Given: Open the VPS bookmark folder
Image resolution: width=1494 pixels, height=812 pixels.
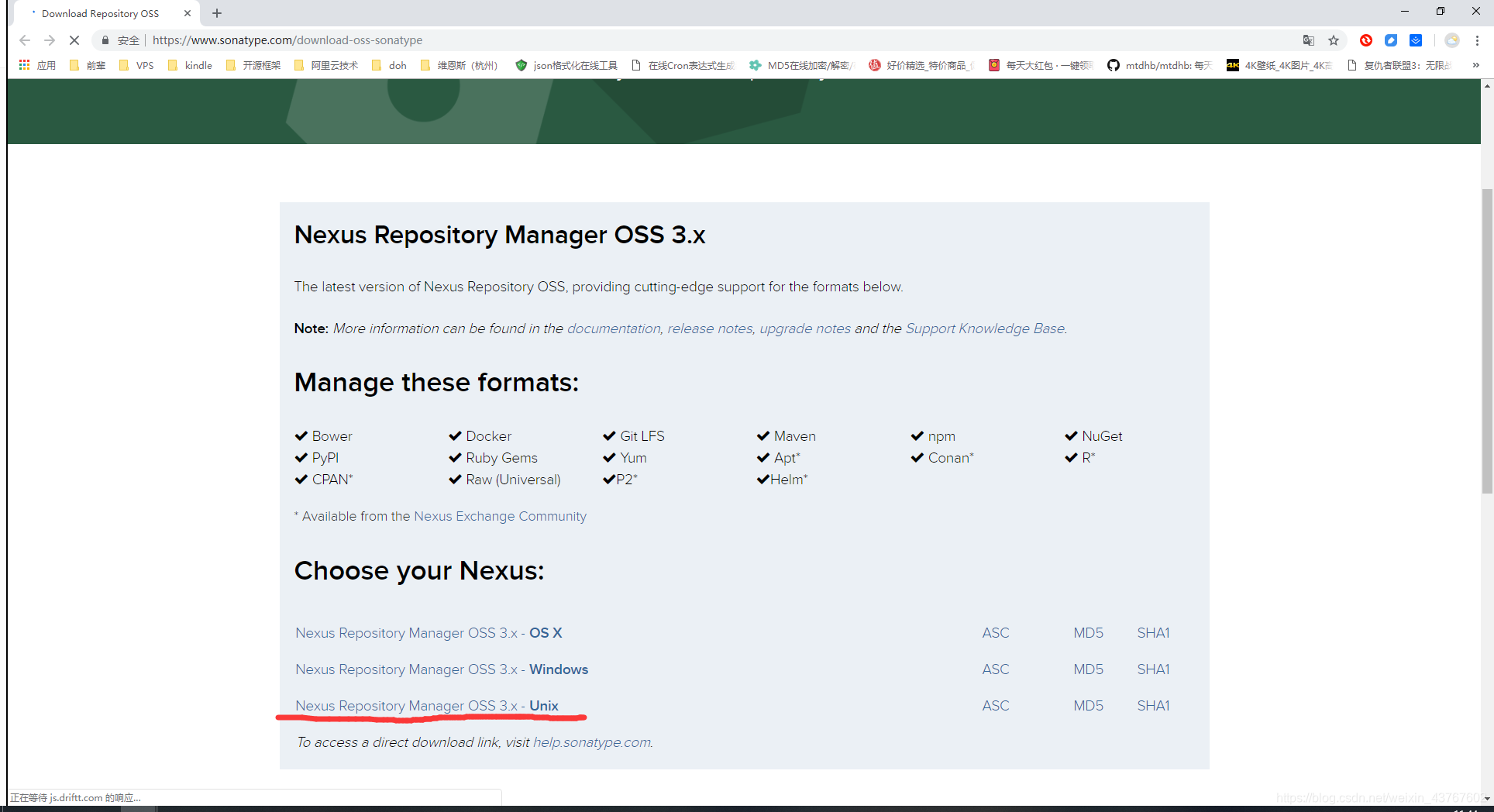Looking at the screenshot, I should [x=136, y=65].
